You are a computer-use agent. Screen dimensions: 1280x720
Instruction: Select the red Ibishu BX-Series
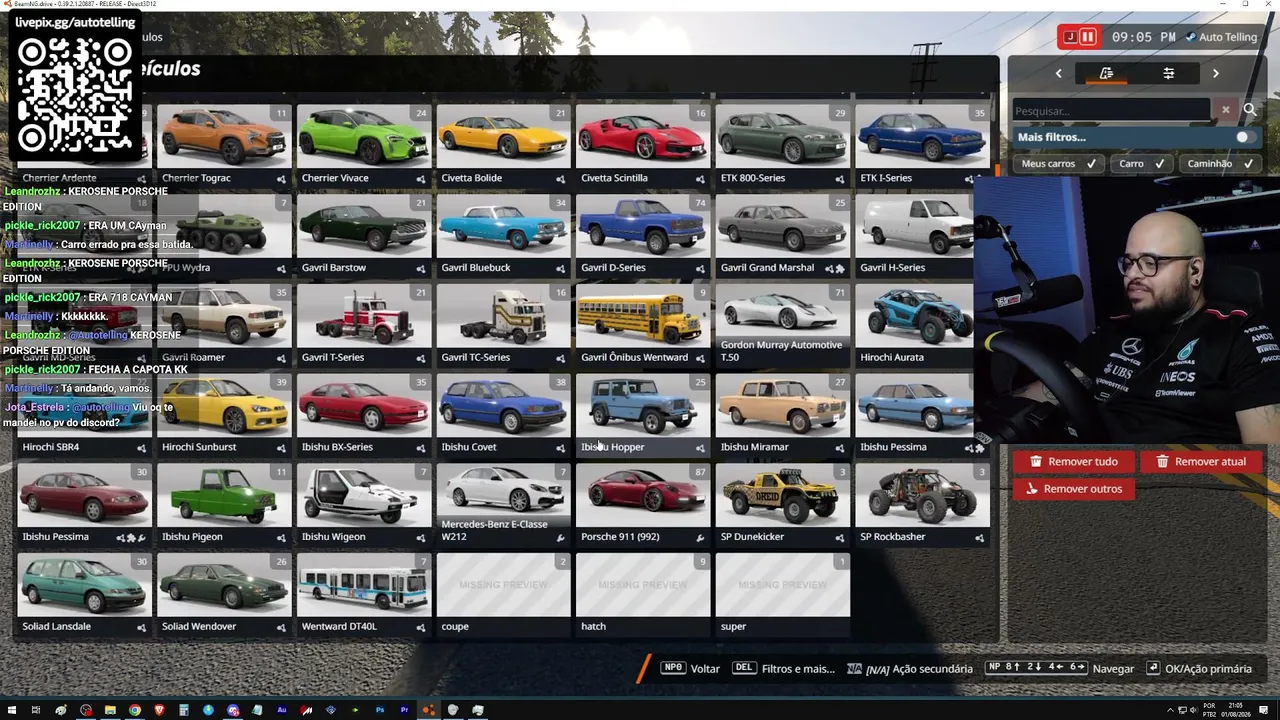point(364,415)
